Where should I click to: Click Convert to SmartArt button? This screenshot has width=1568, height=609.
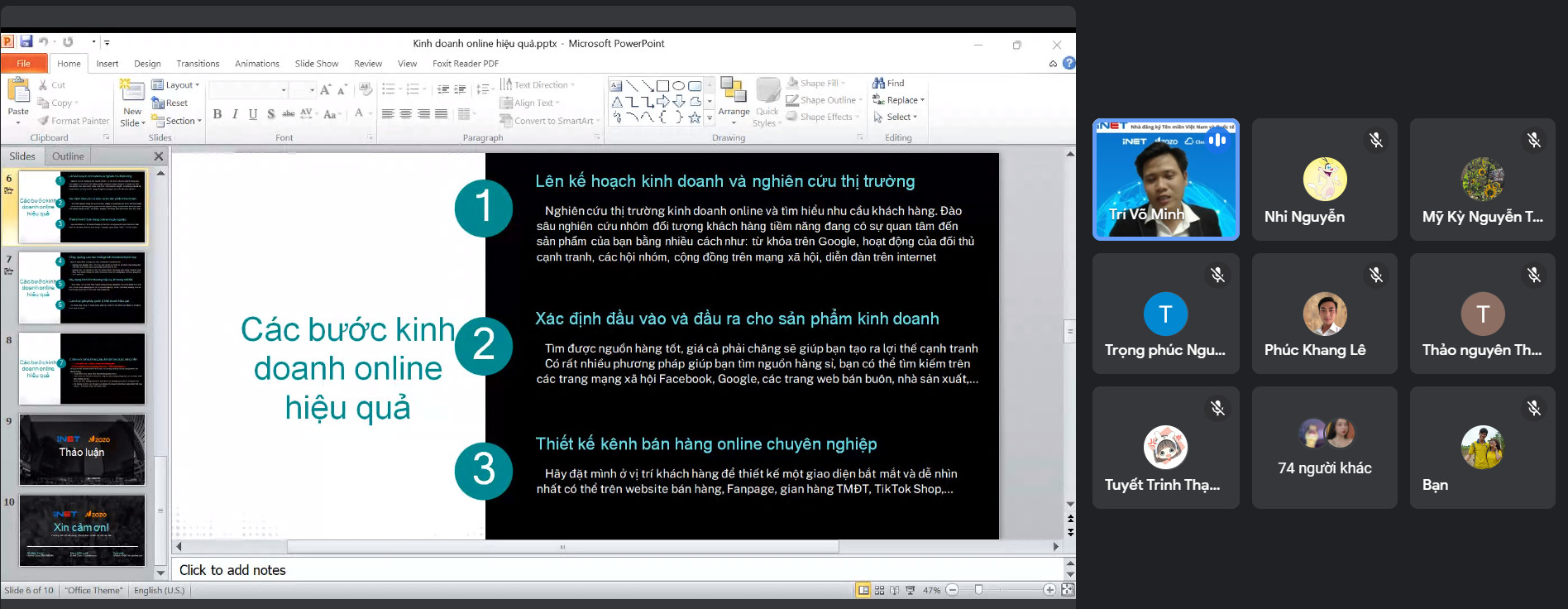click(x=549, y=121)
